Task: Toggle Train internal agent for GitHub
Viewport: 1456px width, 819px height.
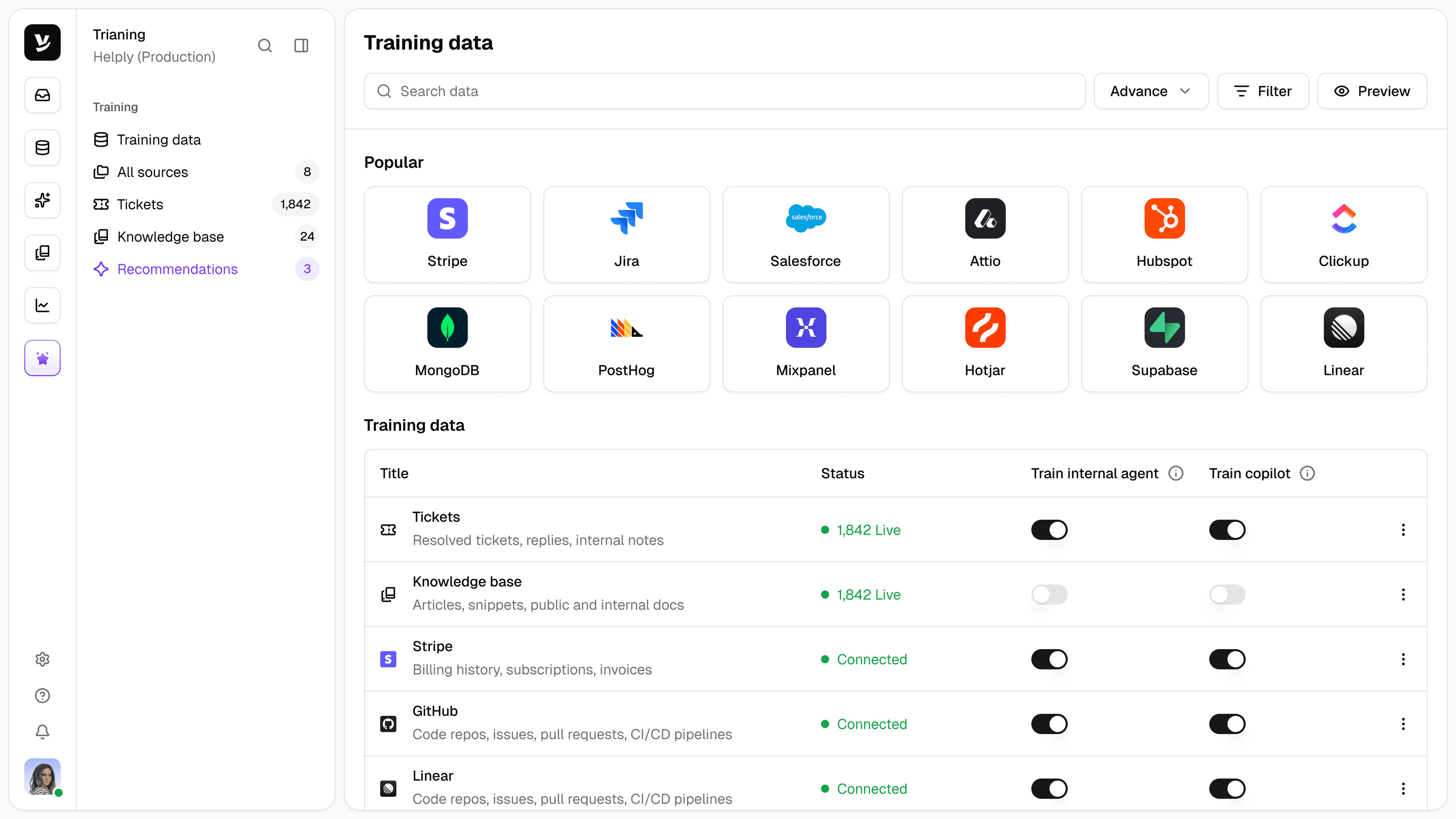Action: pyautogui.click(x=1049, y=723)
